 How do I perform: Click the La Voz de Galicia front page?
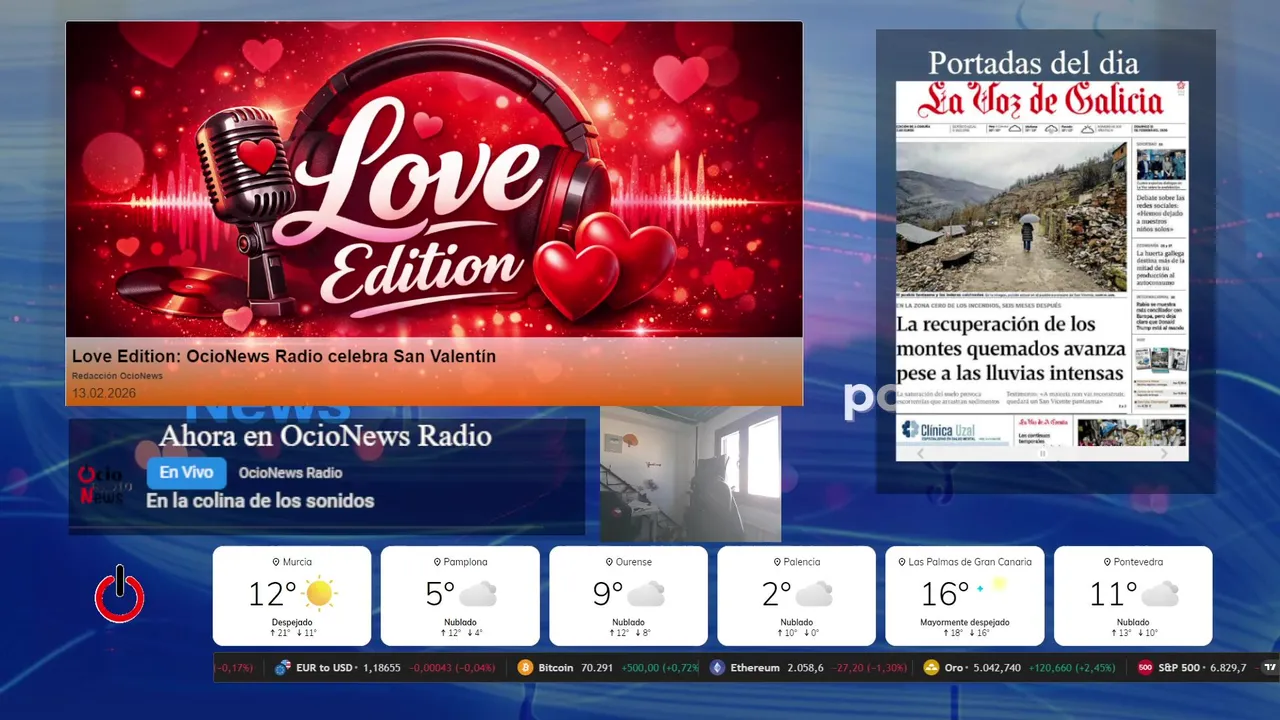[1042, 262]
